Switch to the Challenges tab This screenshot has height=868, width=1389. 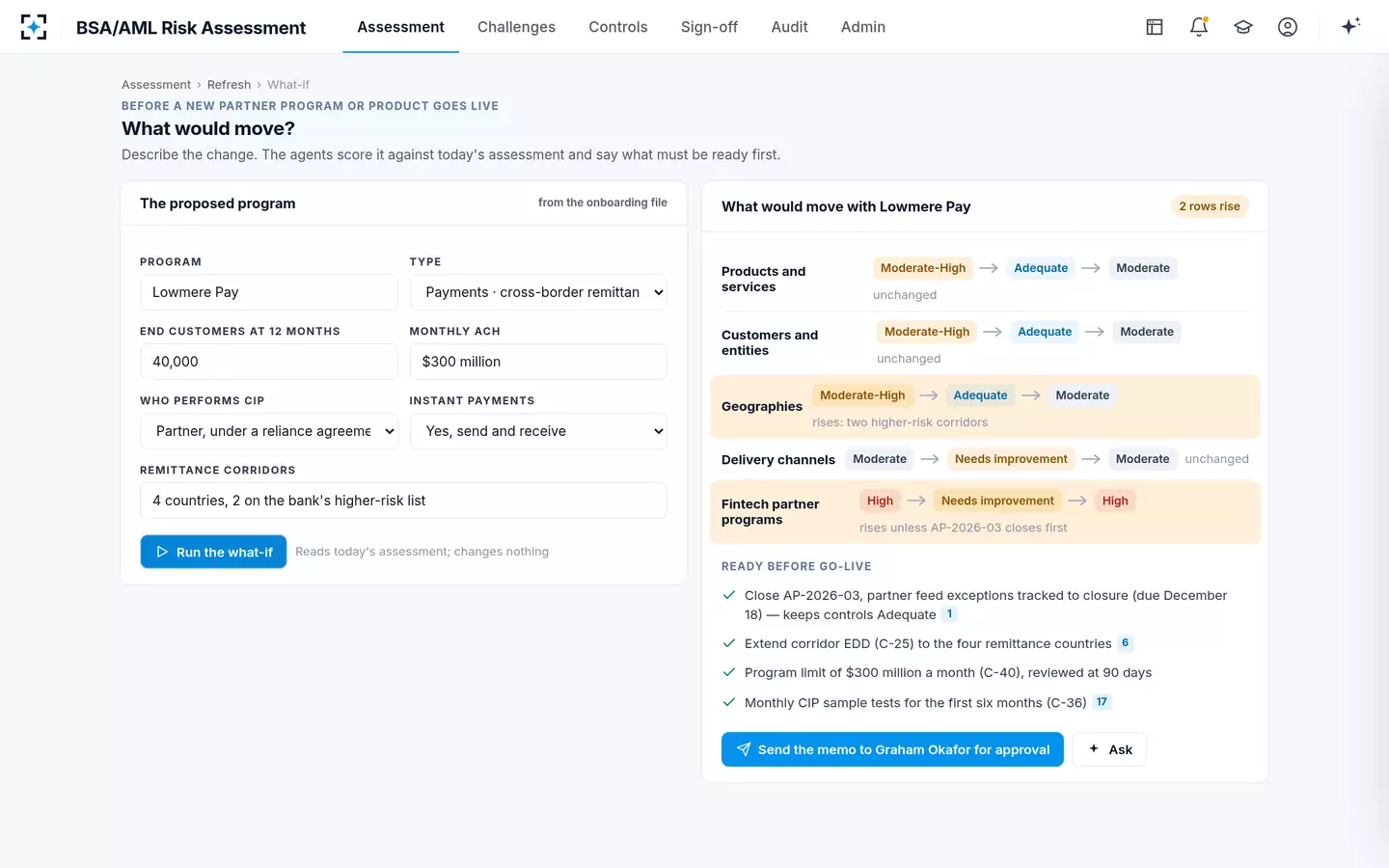point(516,27)
